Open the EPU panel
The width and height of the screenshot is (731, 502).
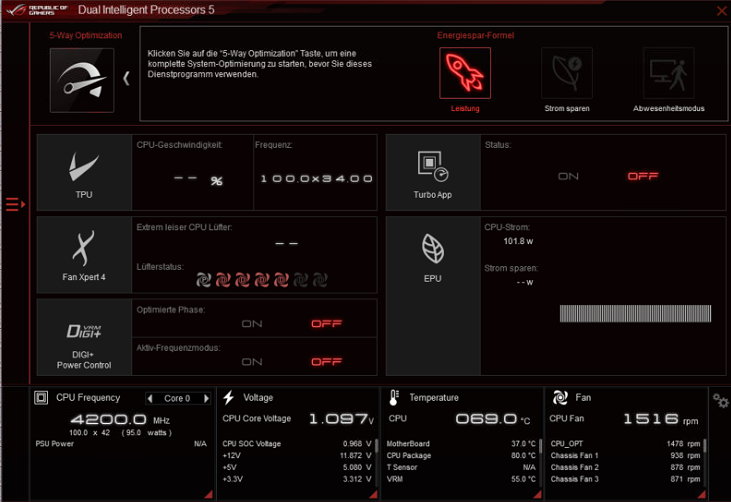[x=433, y=296]
